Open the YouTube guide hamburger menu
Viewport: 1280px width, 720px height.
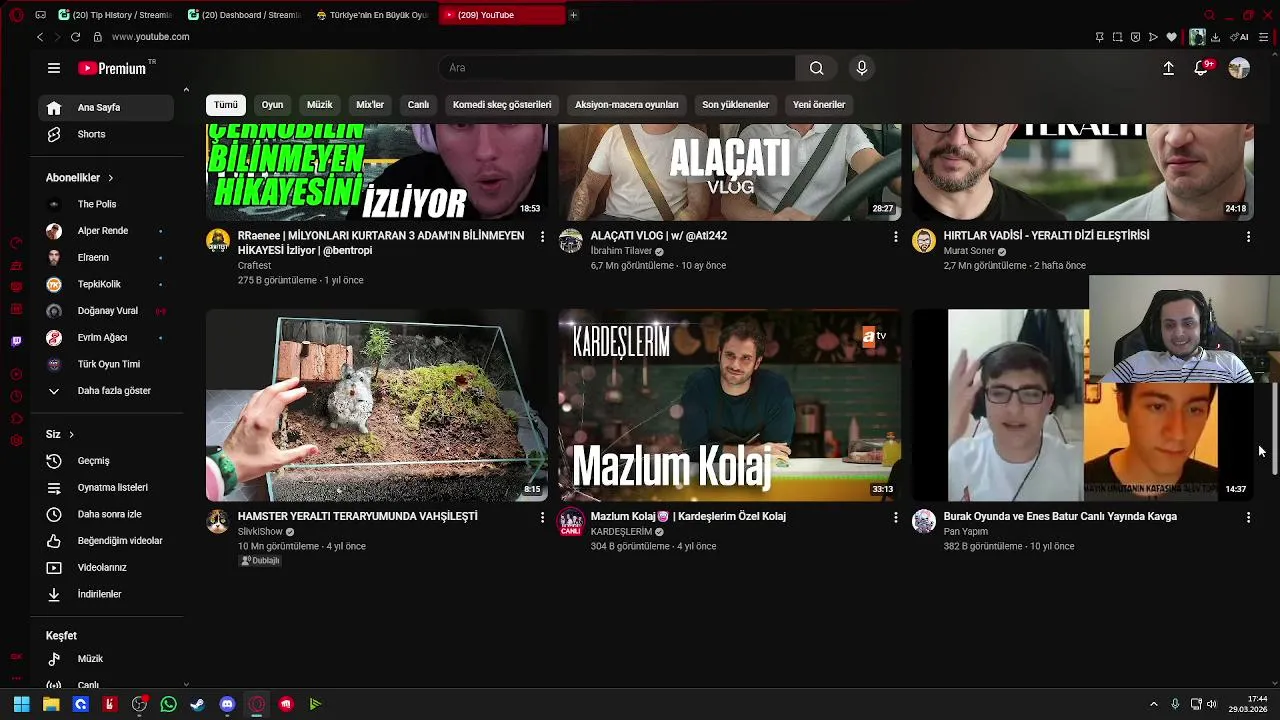point(54,68)
